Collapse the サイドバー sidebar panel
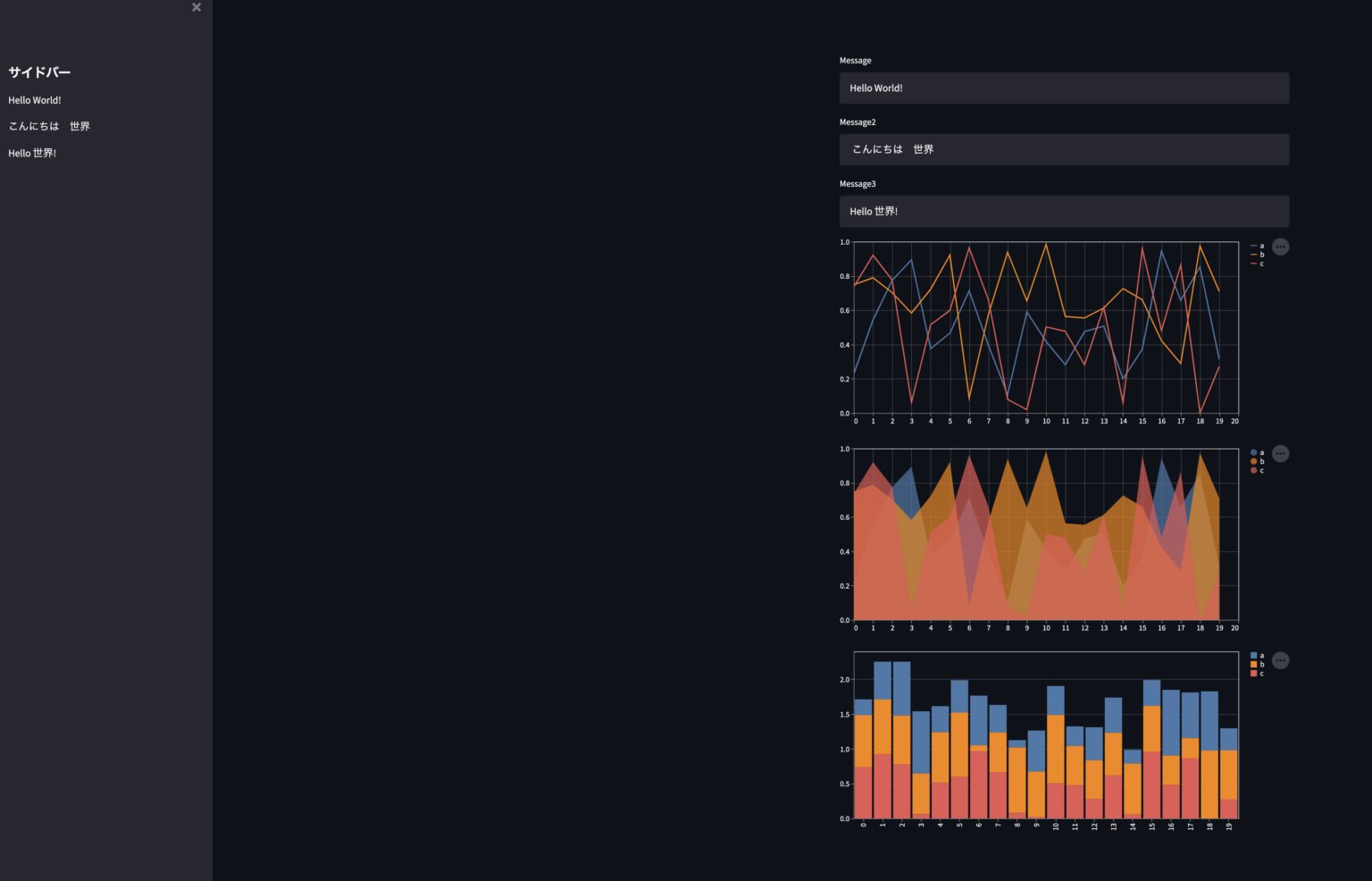The height and width of the screenshot is (881, 1372). (196, 7)
